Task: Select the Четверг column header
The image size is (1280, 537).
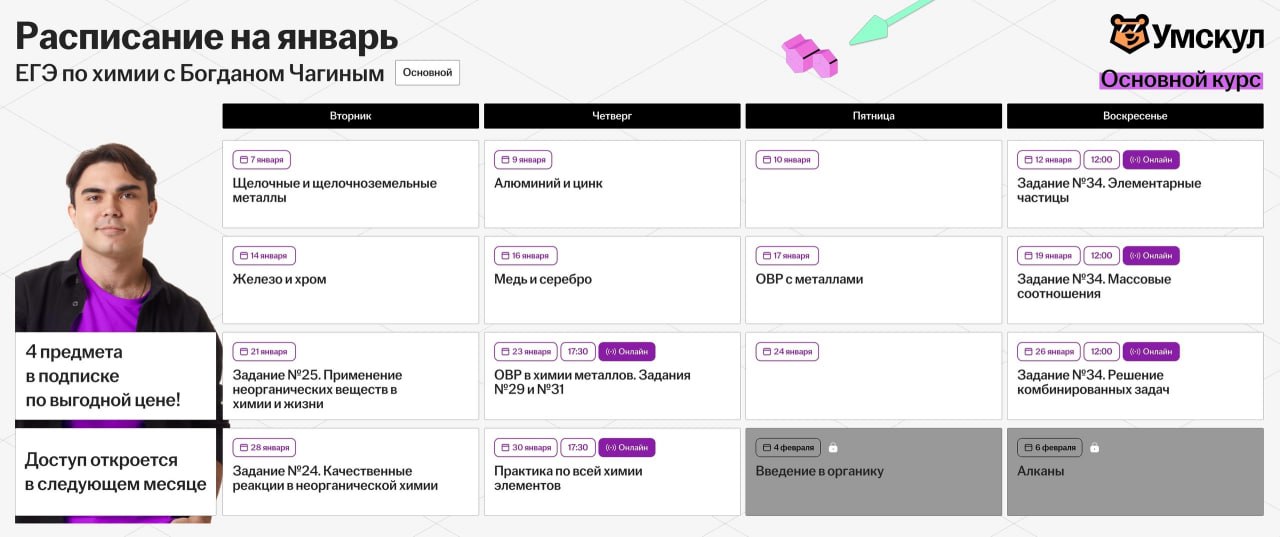Action: [612, 116]
